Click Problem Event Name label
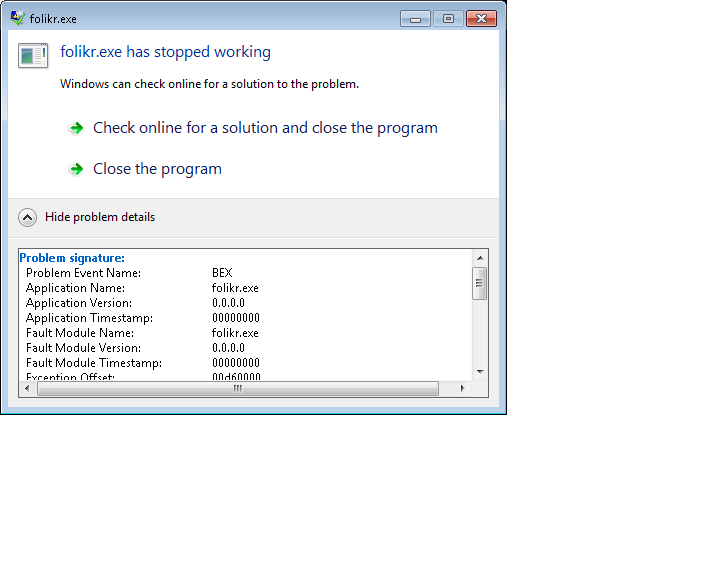703x567 pixels. click(83, 273)
